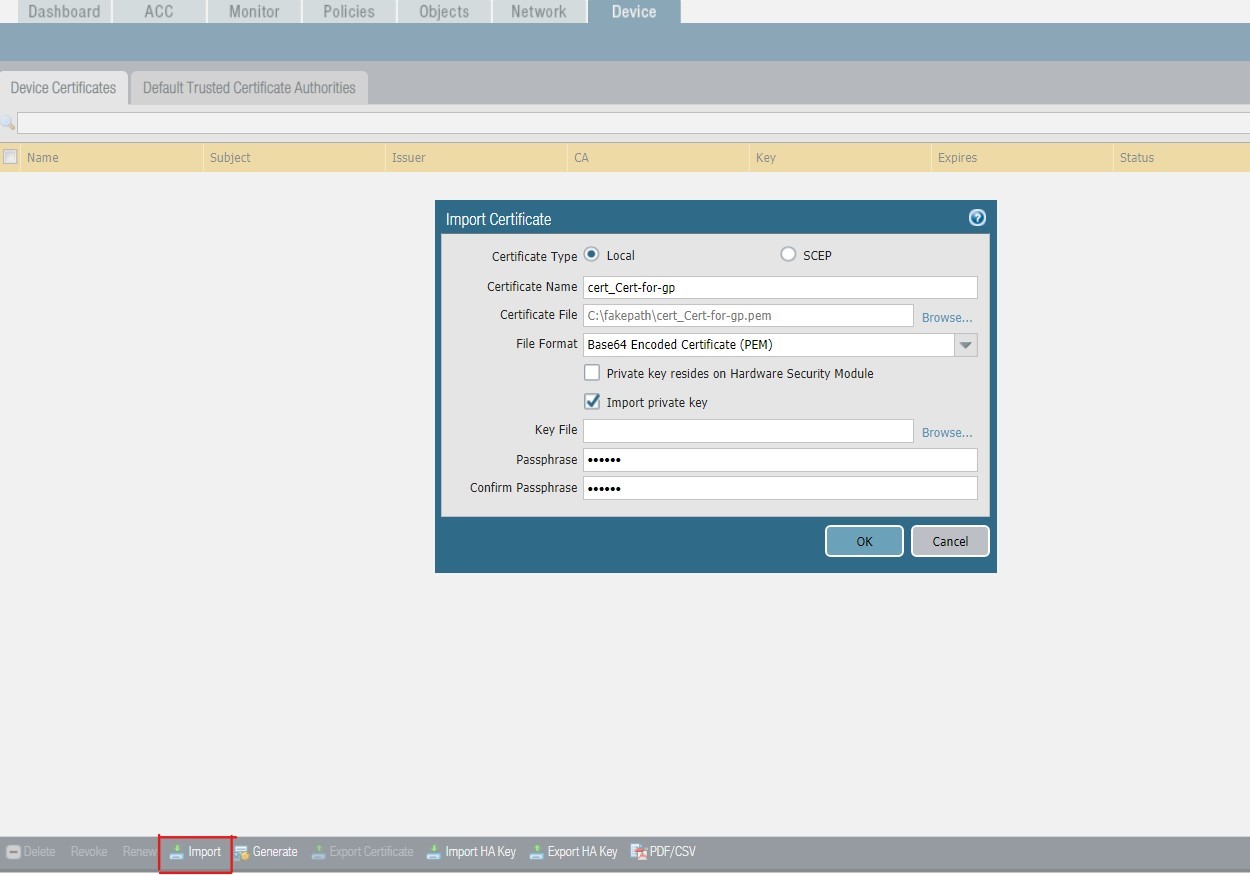Click Browse next to the Key File field

pyautogui.click(x=945, y=432)
